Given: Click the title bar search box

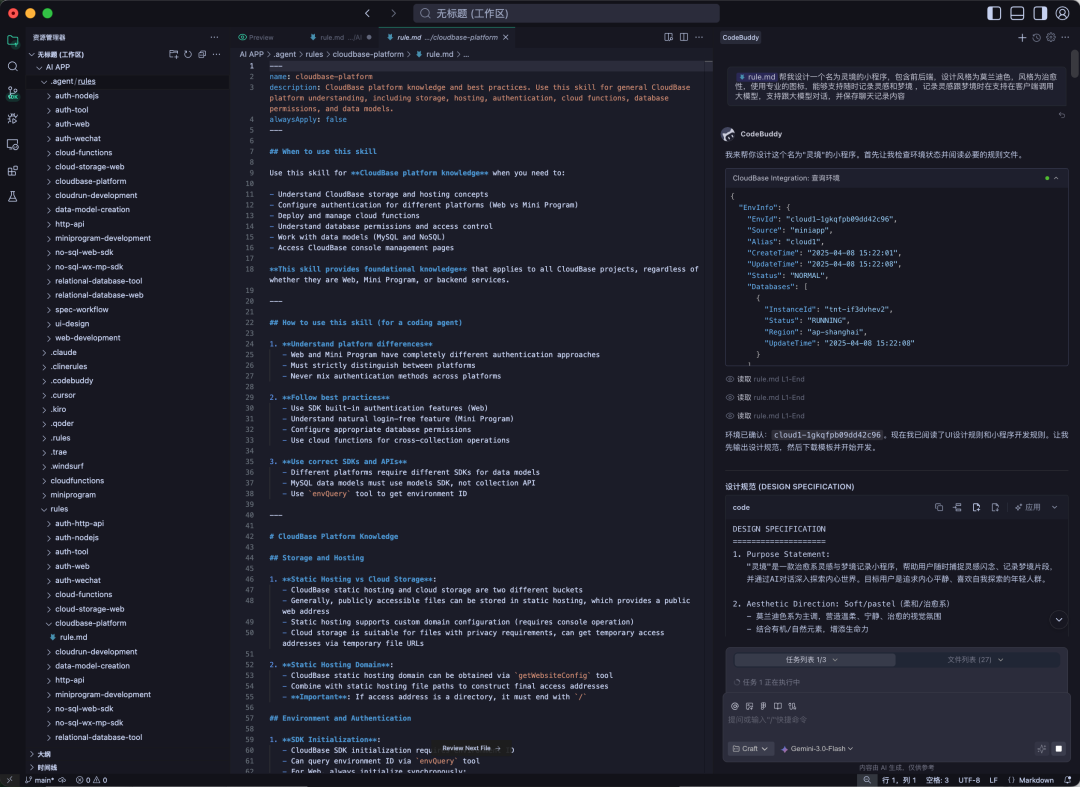Looking at the screenshot, I should pyautogui.click(x=566, y=13).
